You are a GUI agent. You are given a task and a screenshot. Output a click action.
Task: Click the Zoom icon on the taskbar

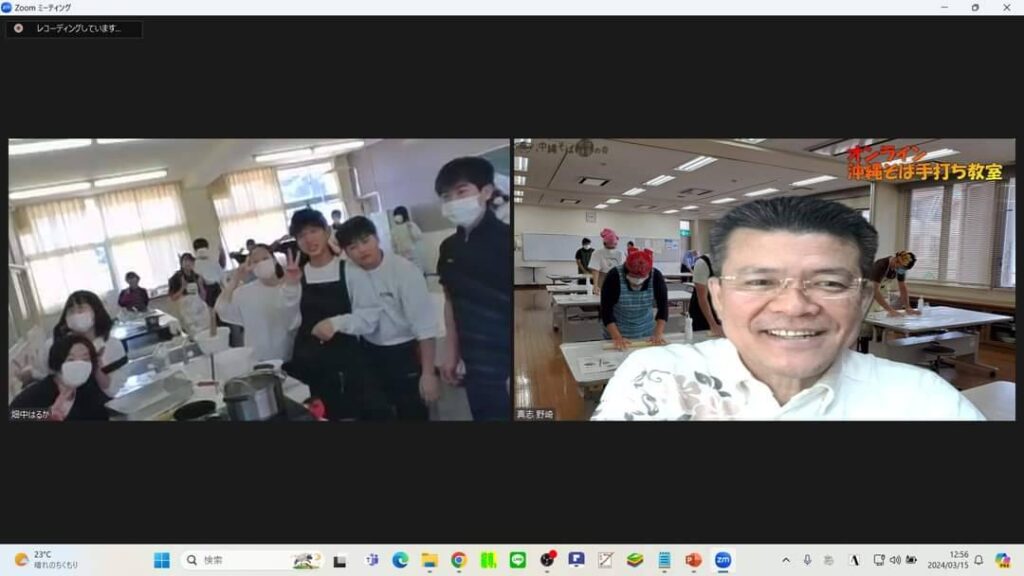click(722, 560)
